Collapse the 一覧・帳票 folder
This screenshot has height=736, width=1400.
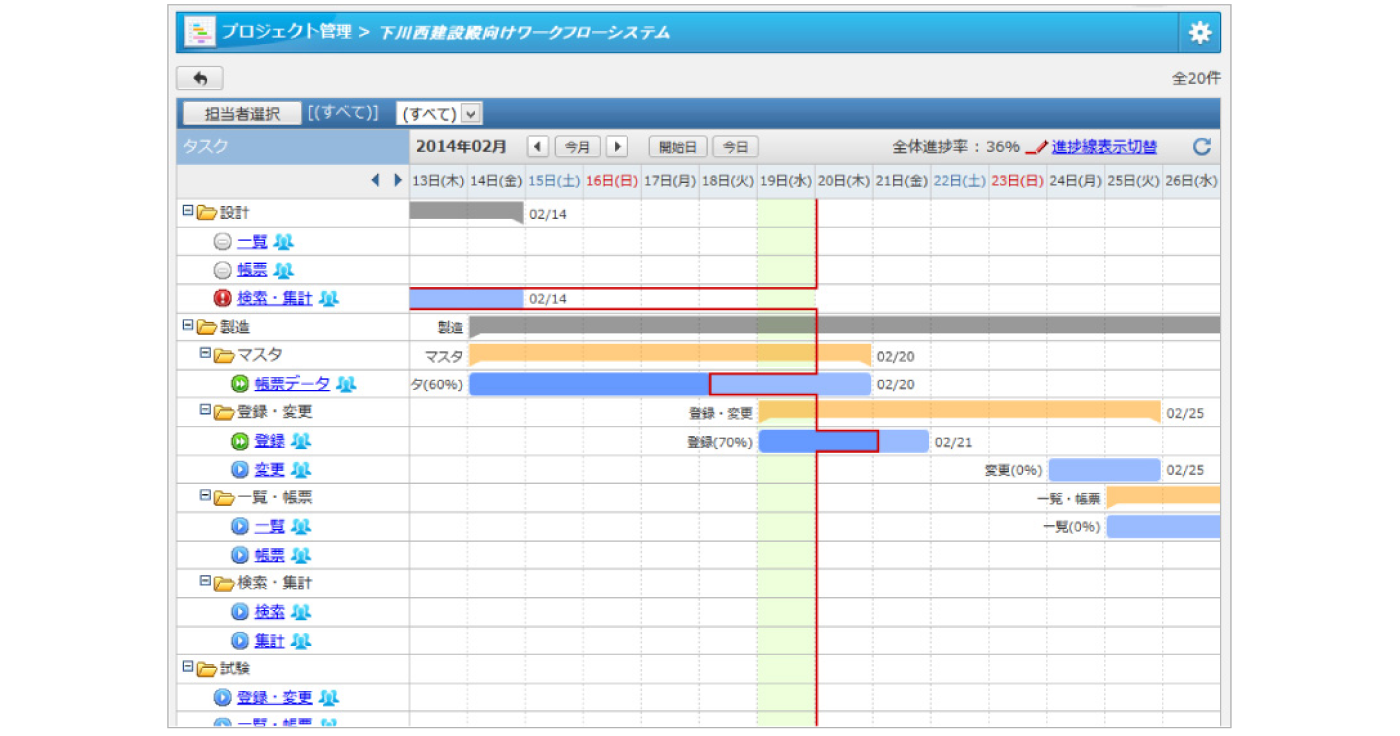tap(205, 496)
